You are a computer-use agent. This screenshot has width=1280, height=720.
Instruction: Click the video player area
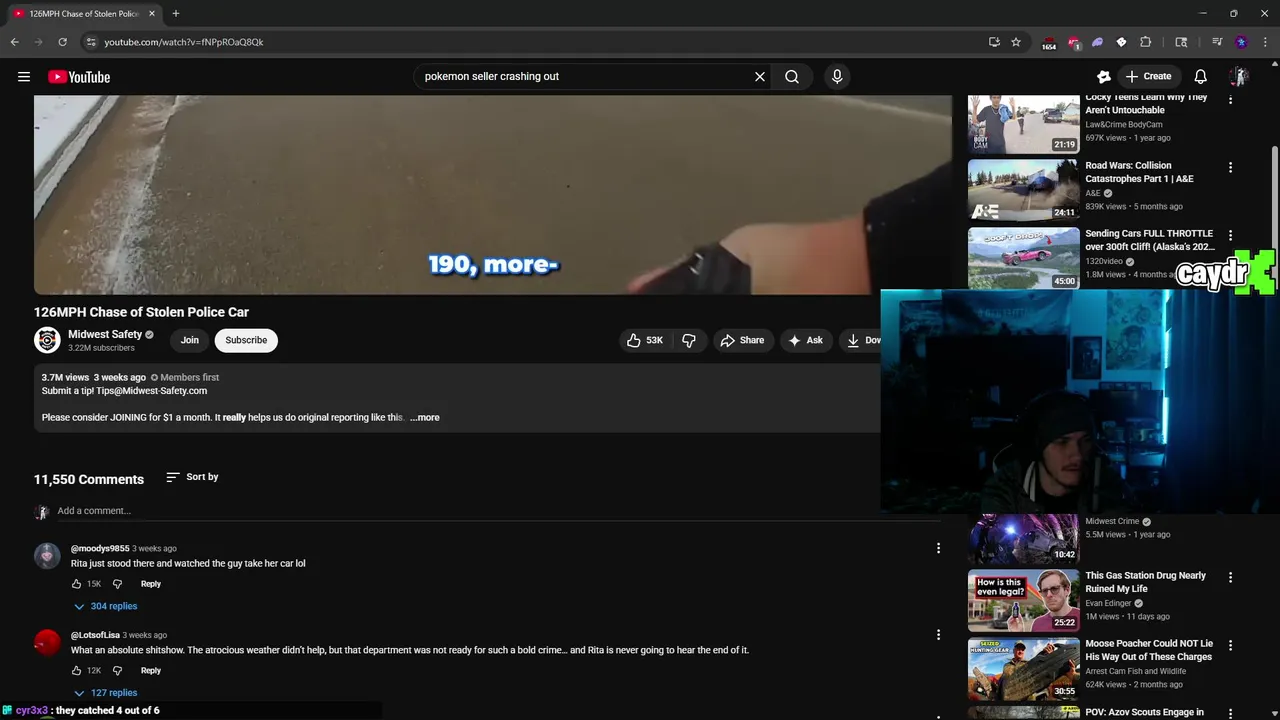click(493, 195)
